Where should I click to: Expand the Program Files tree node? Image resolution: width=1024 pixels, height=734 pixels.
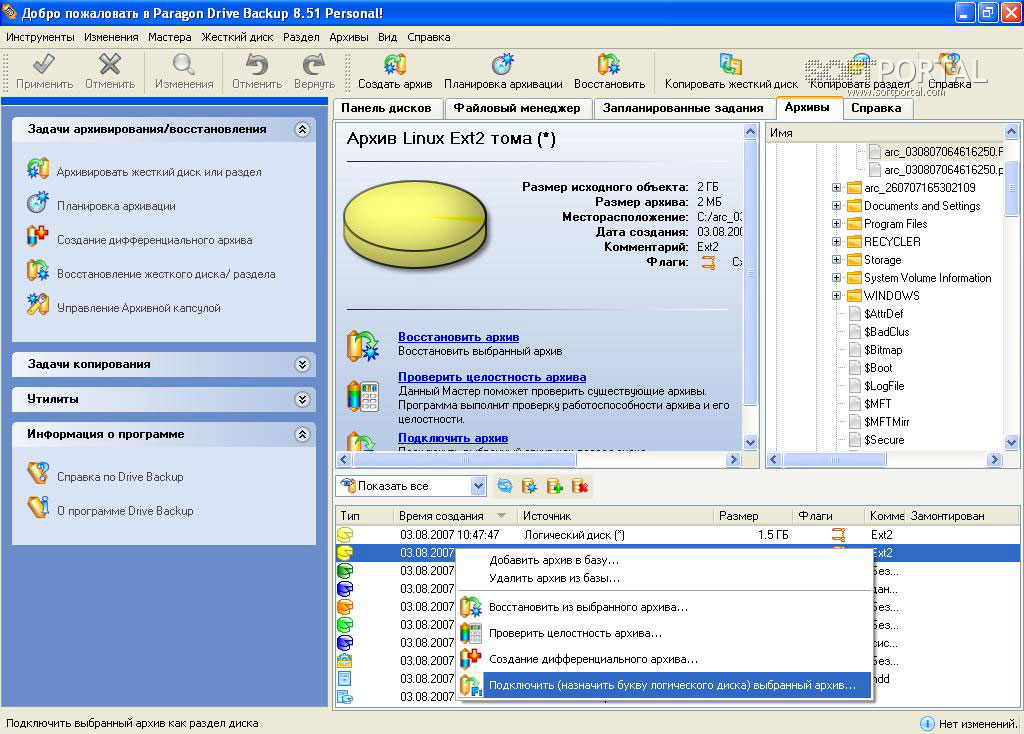coord(837,223)
